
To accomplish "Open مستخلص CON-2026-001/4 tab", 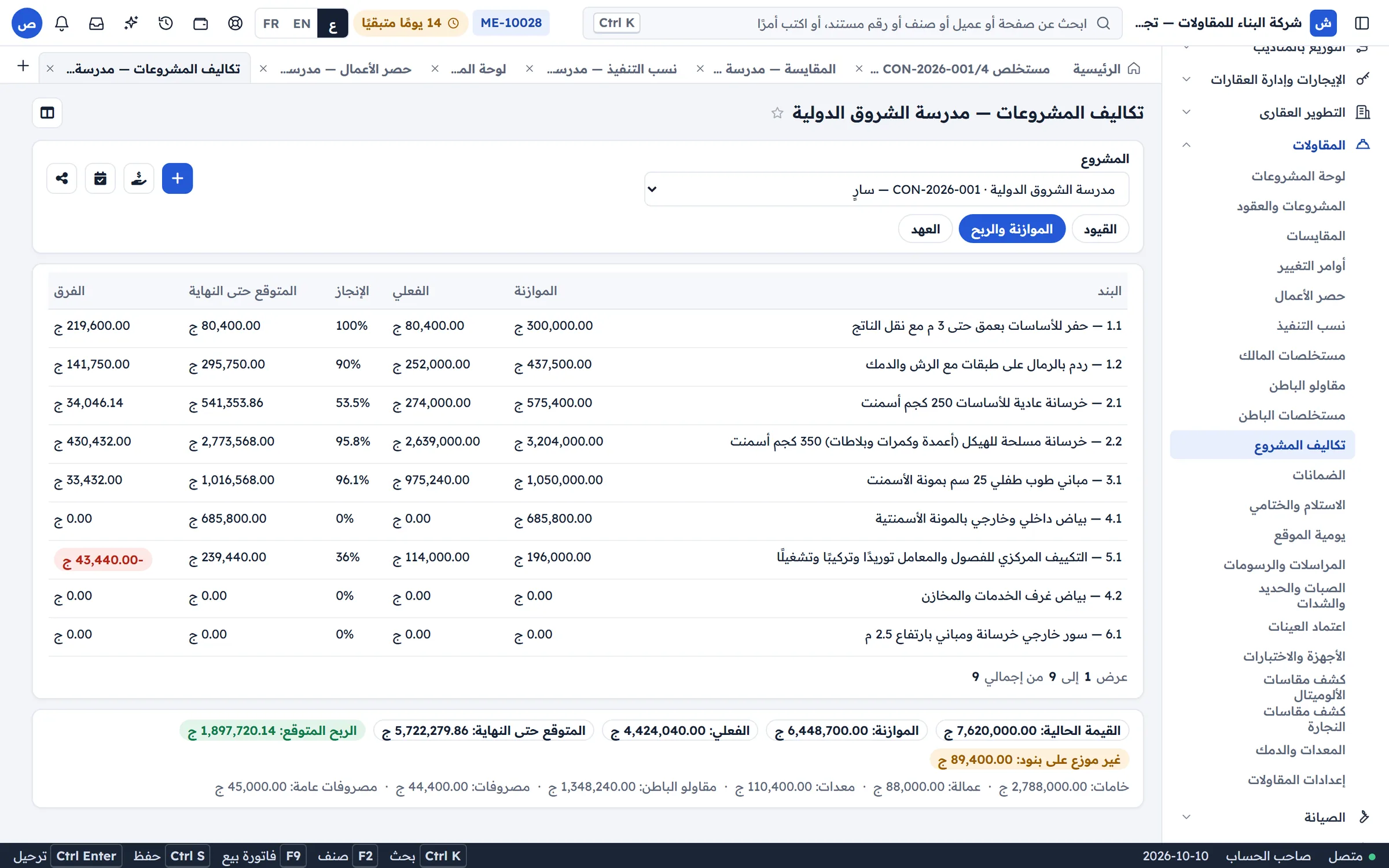I will click(x=960, y=69).
